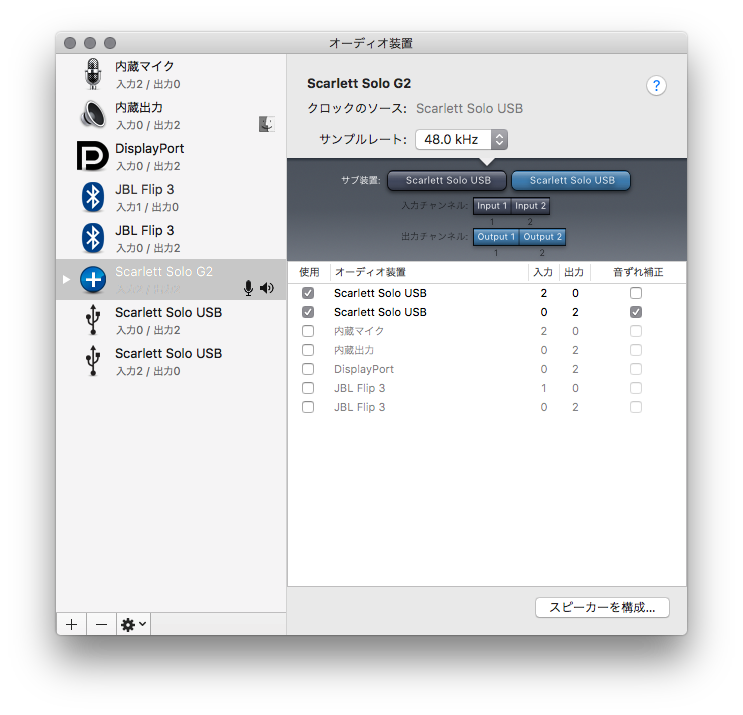Select DisplayPort in device list

click(x=171, y=156)
